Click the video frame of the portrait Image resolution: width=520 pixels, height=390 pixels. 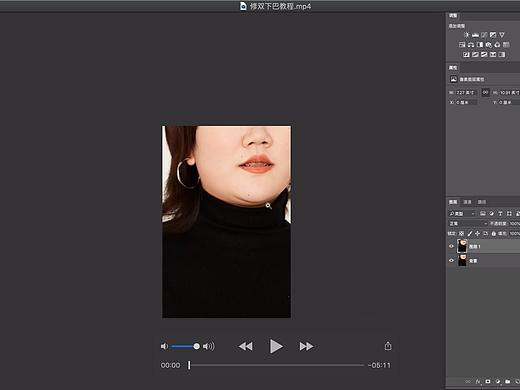pyautogui.click(x=226, y=222)
